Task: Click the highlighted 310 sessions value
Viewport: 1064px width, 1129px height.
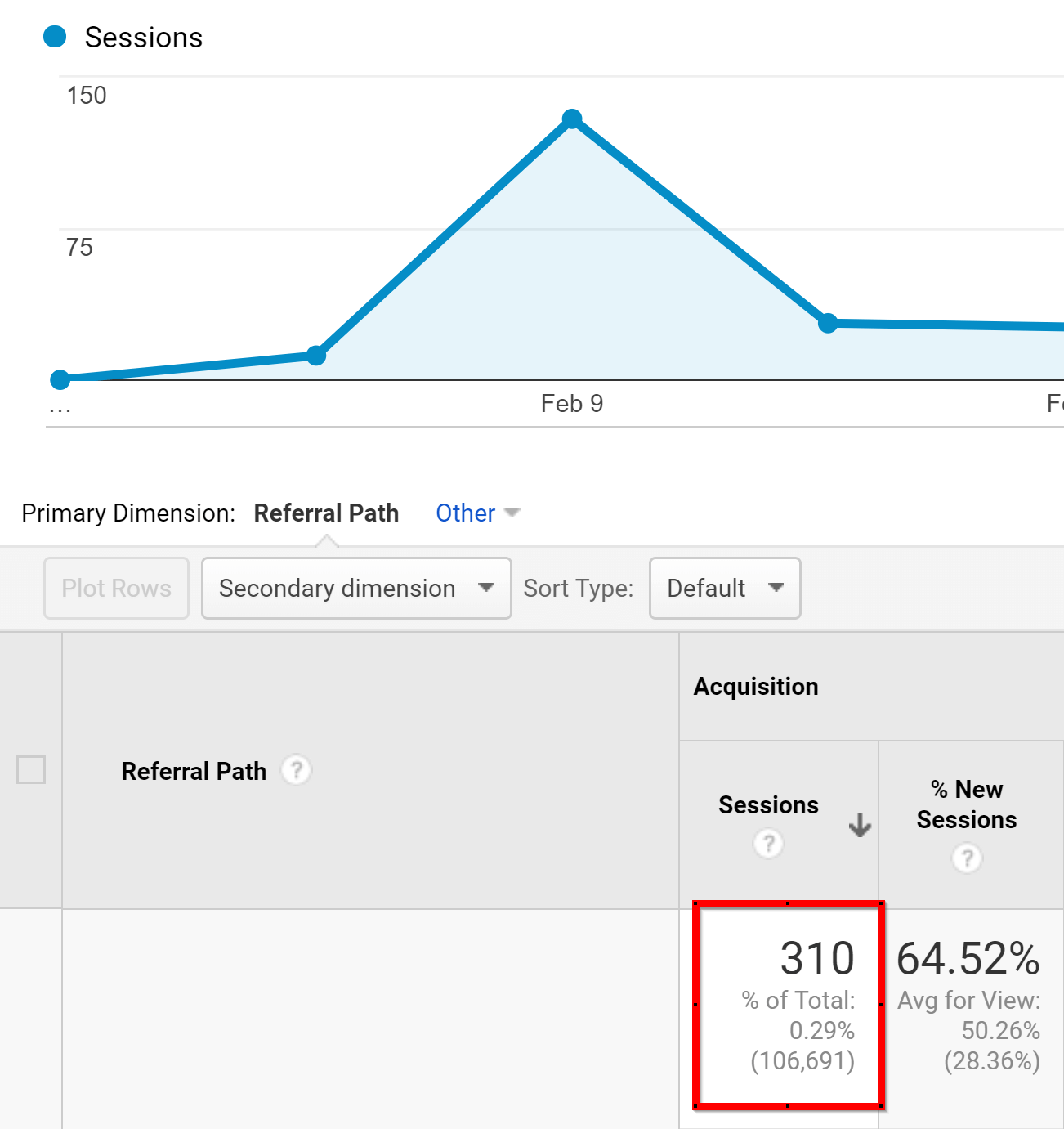Action: (x=816, y=958)
